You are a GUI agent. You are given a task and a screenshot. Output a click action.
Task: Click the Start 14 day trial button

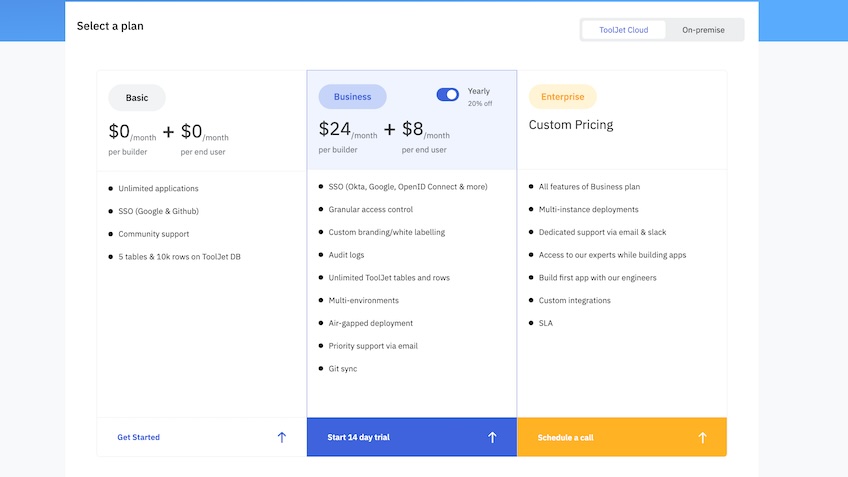click(412, 437)
